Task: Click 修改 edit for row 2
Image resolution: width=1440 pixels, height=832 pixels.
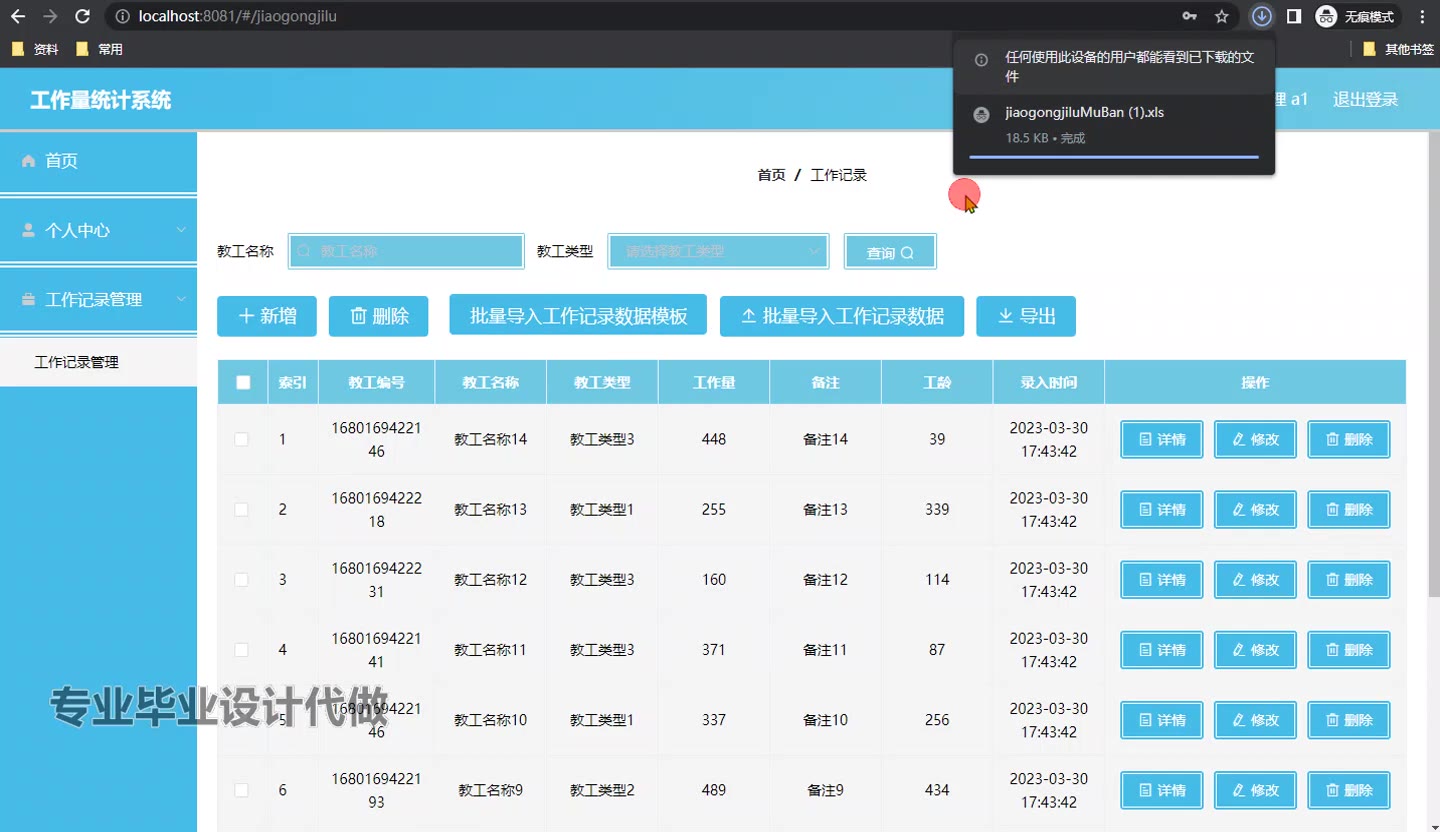Action: [1255, 509]
